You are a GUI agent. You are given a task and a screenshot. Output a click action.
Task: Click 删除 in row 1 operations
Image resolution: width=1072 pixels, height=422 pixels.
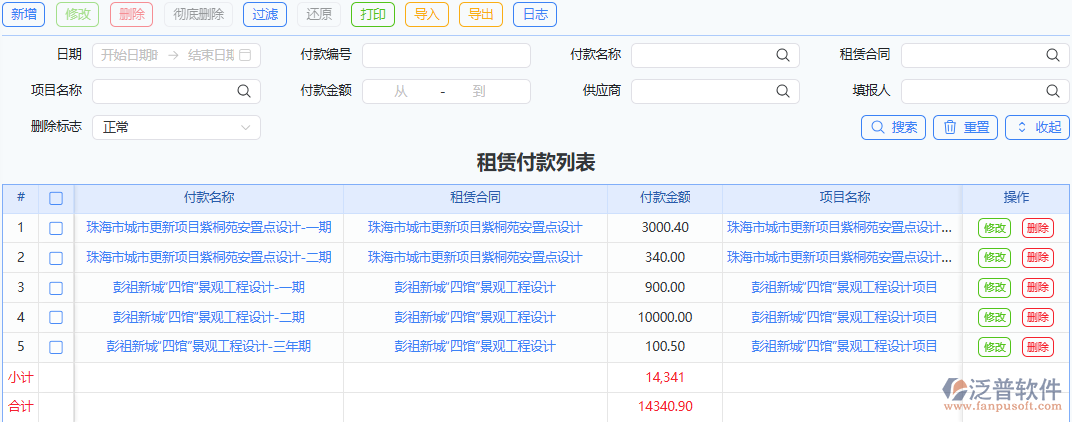(x=1038, y=228)
